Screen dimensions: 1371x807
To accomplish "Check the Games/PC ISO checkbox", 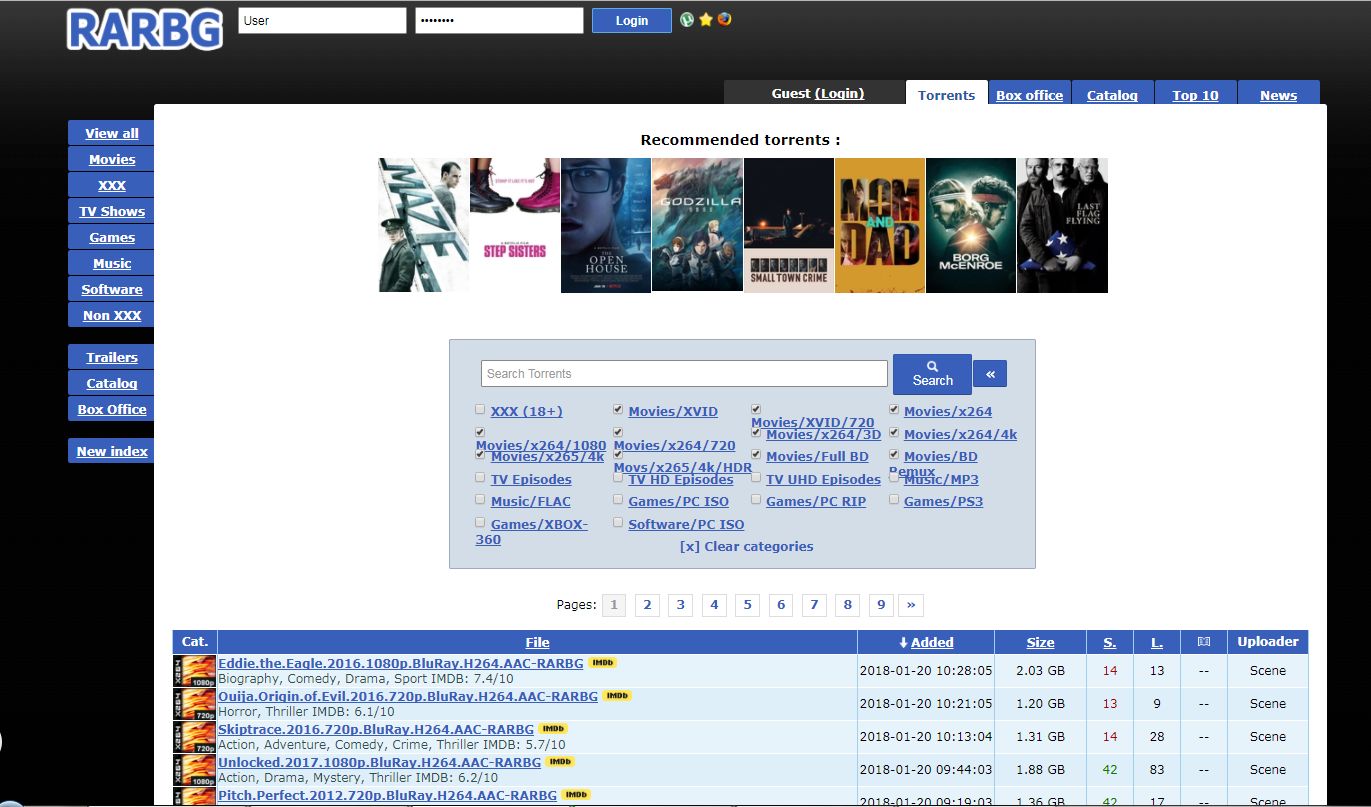I will tap(618, 499).
